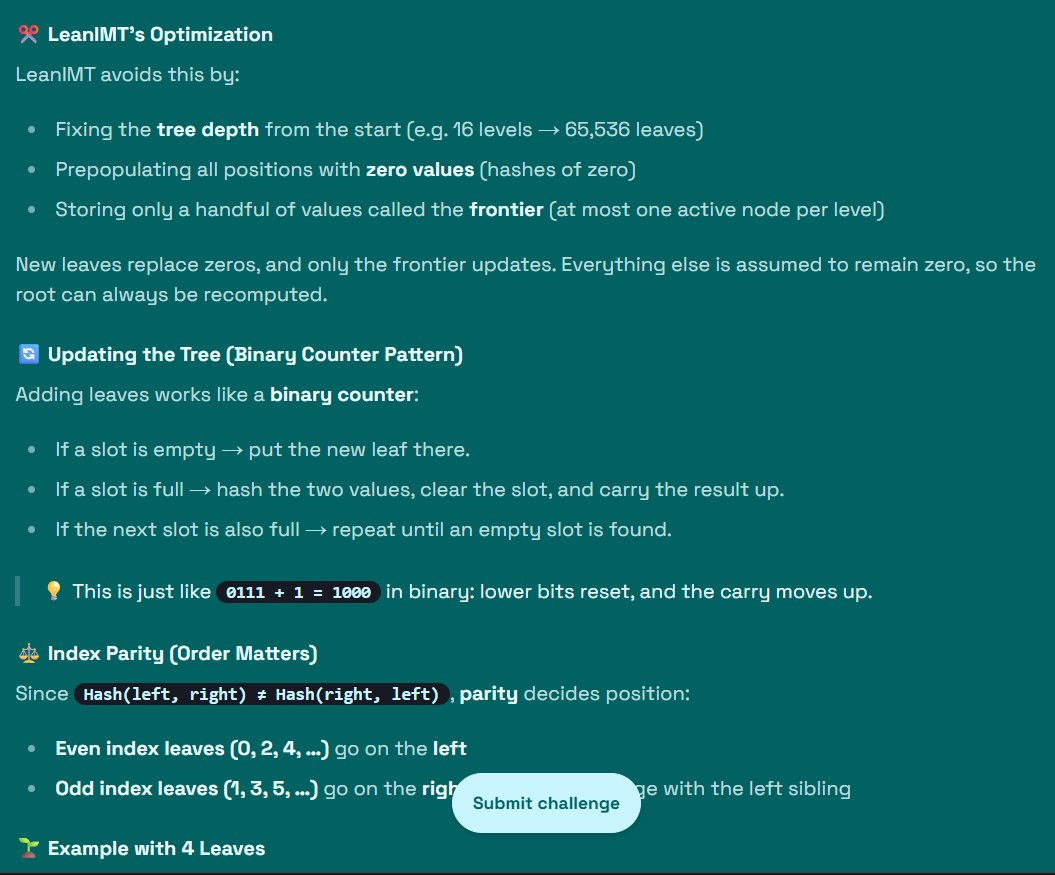Screen dimensions: 1055x875
Task: Click the blockquote vertical bar on the tip
Action: [x=17, y=590]
